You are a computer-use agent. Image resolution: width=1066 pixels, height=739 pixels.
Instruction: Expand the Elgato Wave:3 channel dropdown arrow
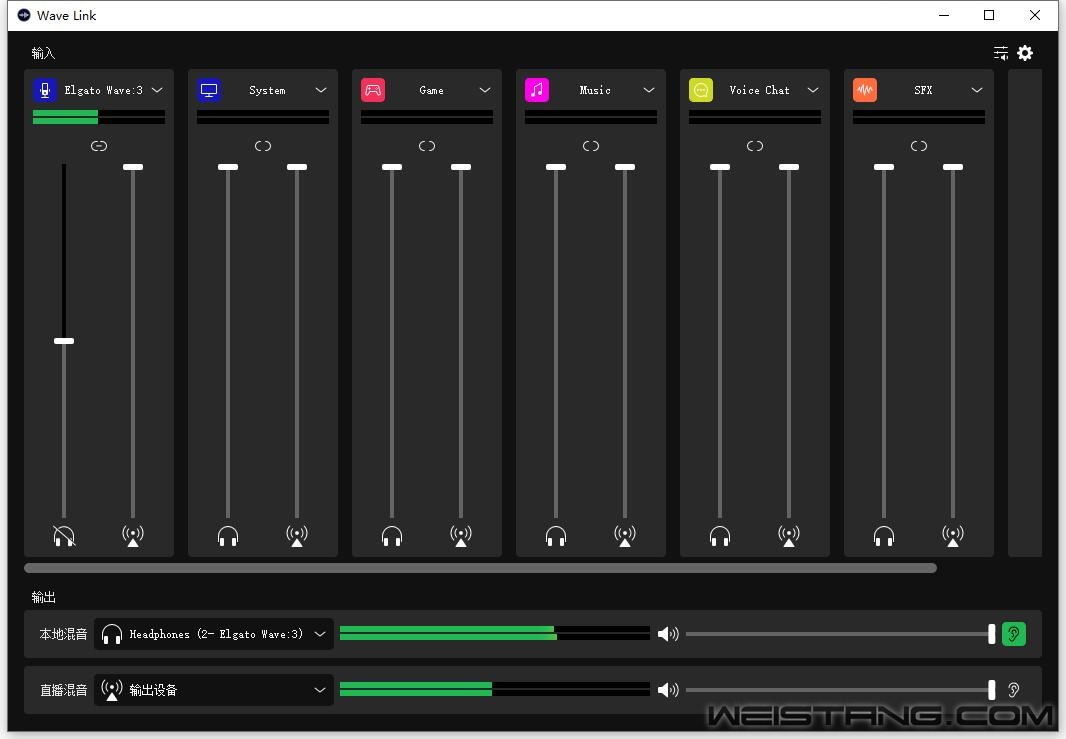click(x=157, y=90)
